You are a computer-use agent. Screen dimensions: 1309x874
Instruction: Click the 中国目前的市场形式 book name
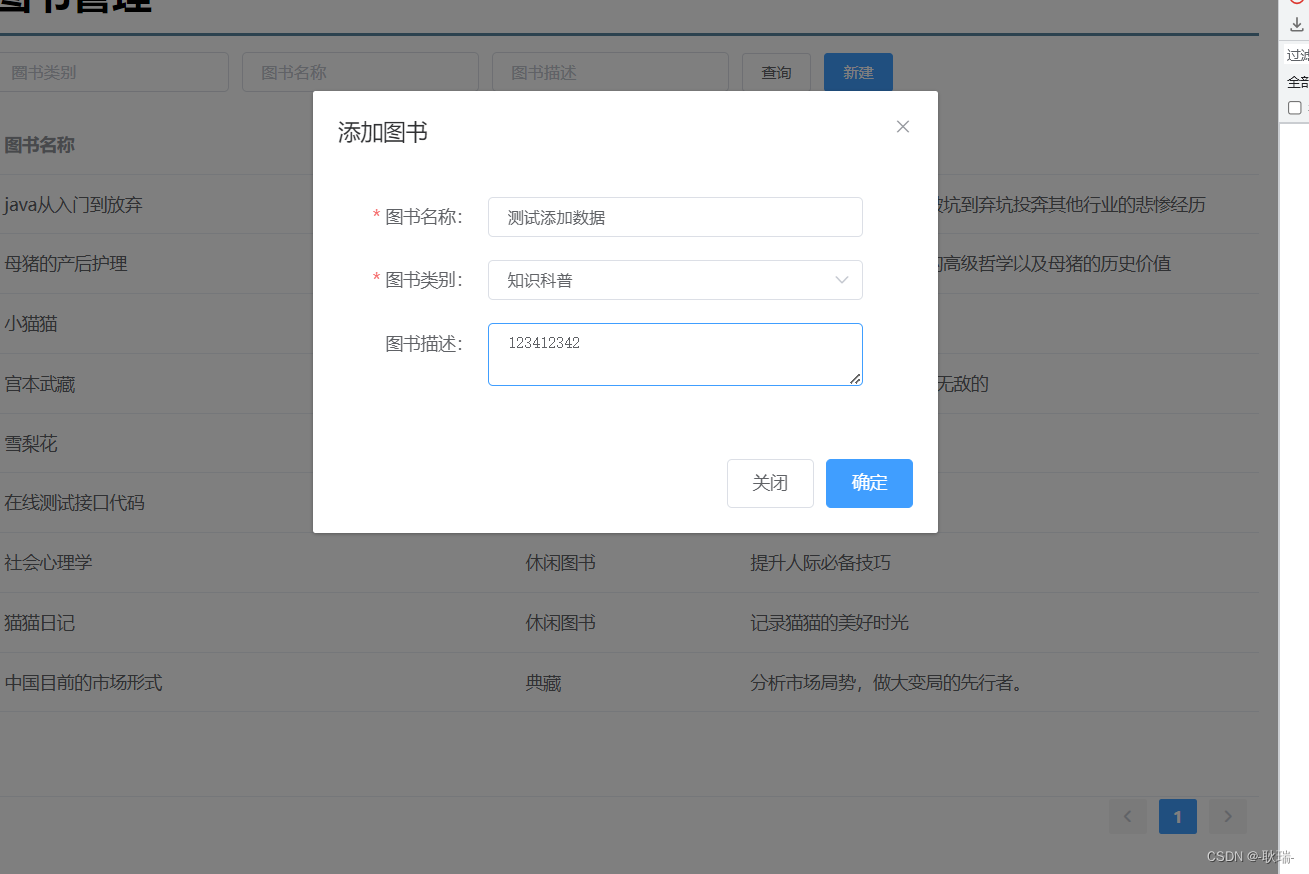(x=83, y=683)
